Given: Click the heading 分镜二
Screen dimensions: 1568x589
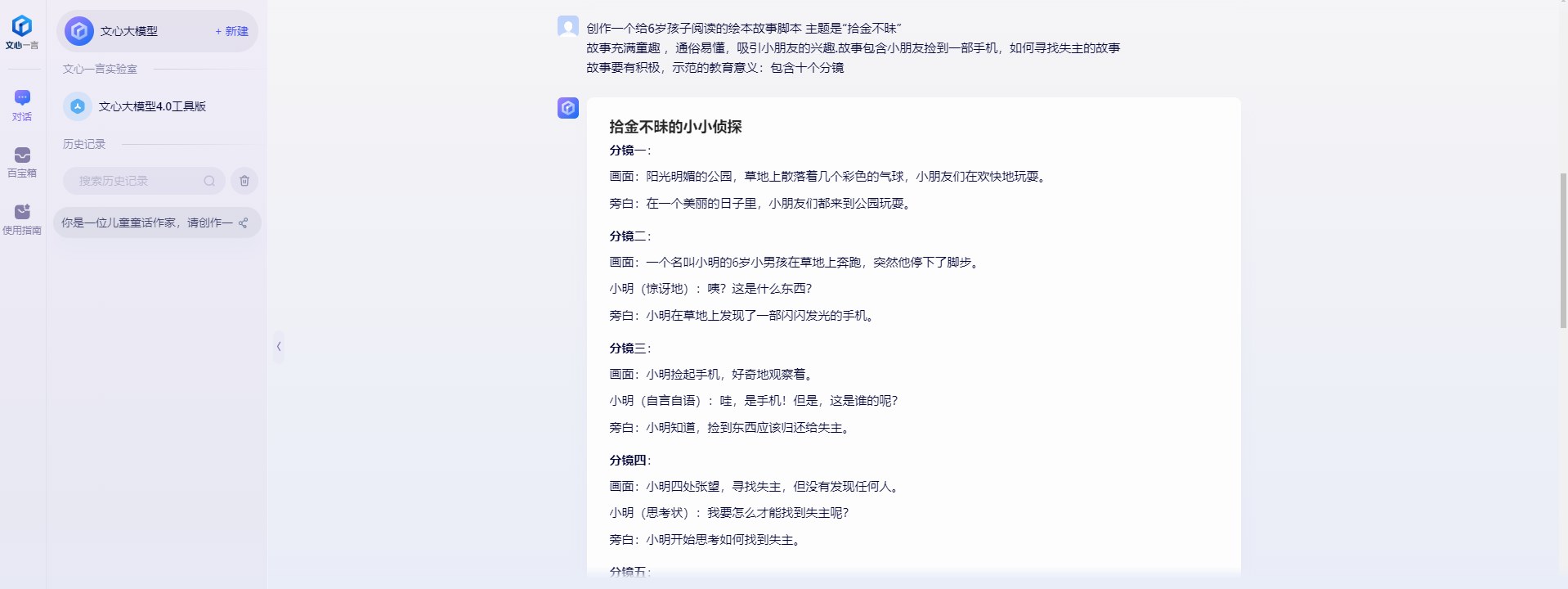Looking at the screenshot, I should point(630,236).
